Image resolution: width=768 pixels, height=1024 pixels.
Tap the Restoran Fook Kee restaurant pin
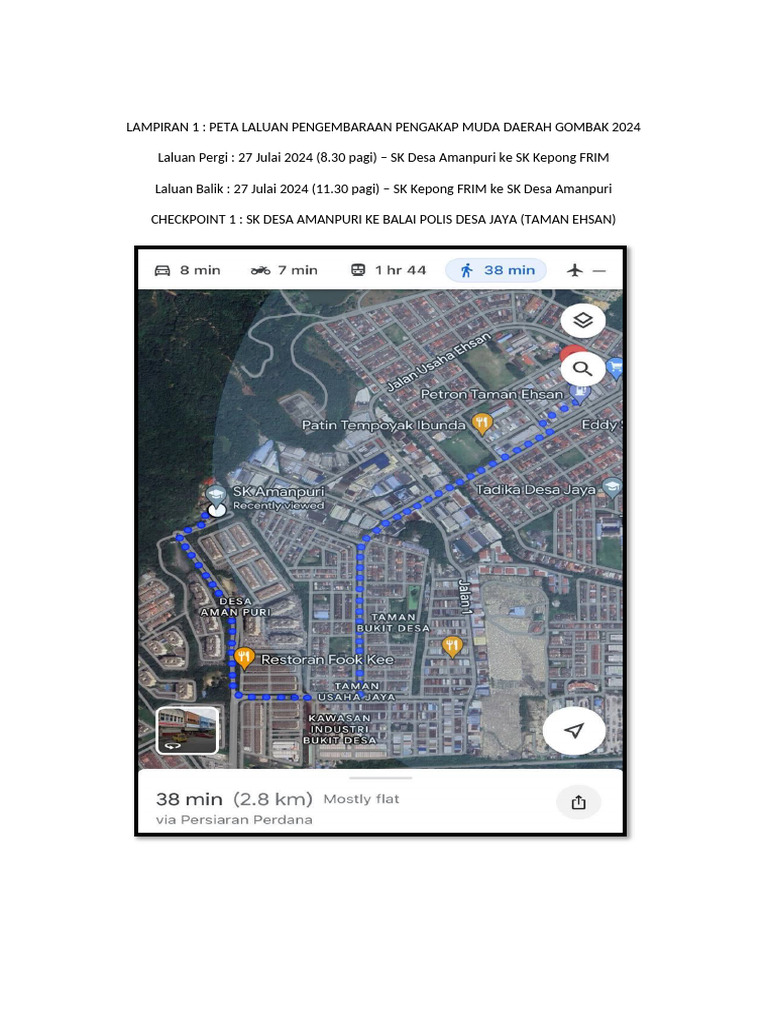click(244, 658)
